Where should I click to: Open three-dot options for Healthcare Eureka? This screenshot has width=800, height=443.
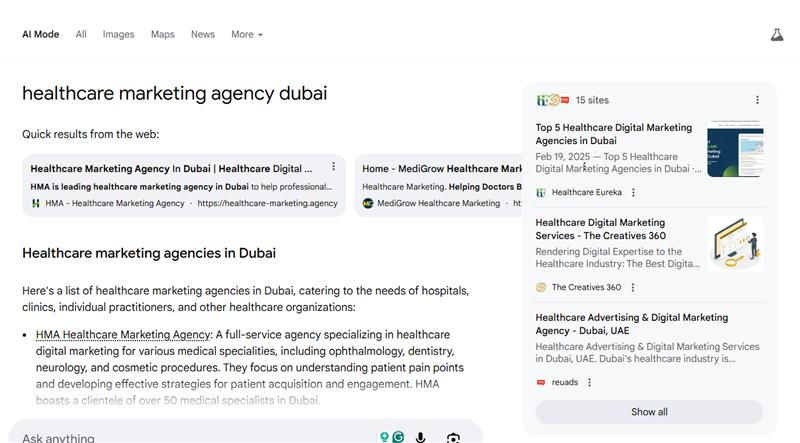pos(633,192)
